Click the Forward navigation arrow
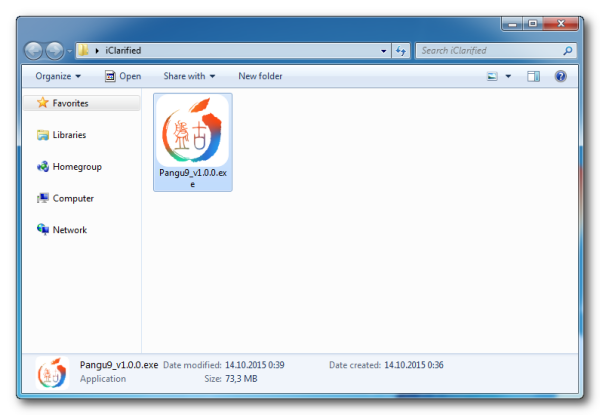The height and width of the screenshot is (415, 600). (55, 50)
